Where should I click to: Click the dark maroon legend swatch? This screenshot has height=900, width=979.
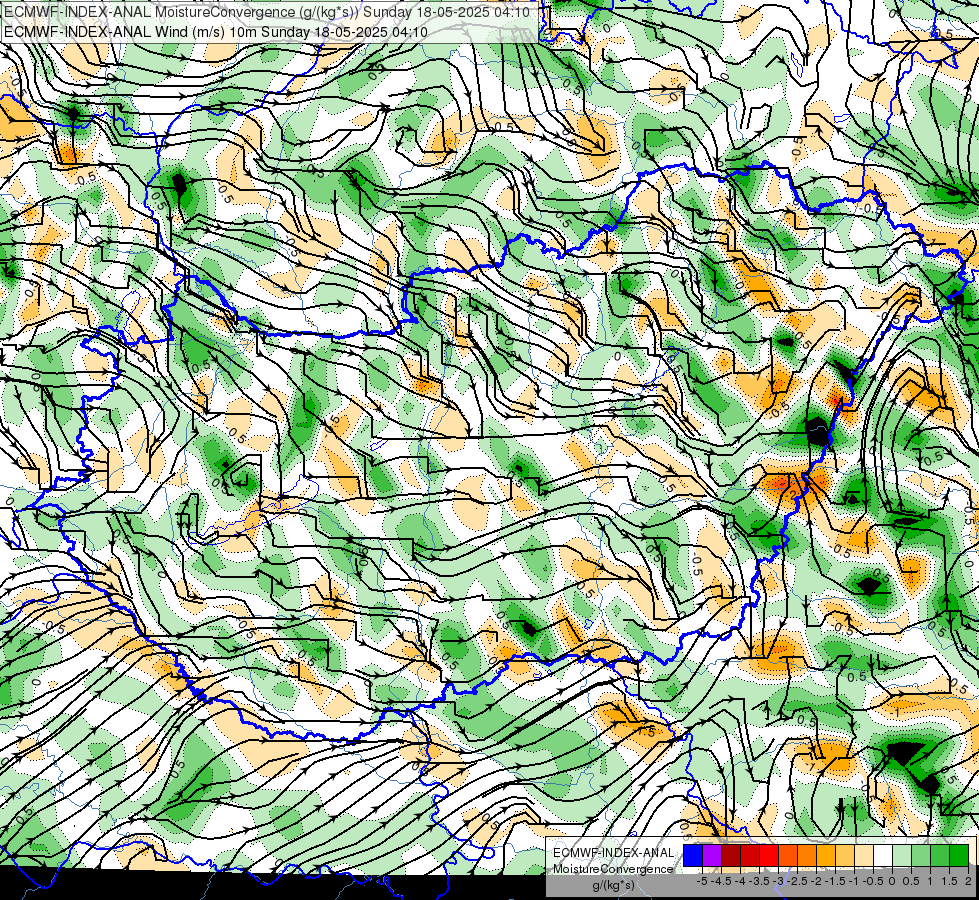pos(731,856)
